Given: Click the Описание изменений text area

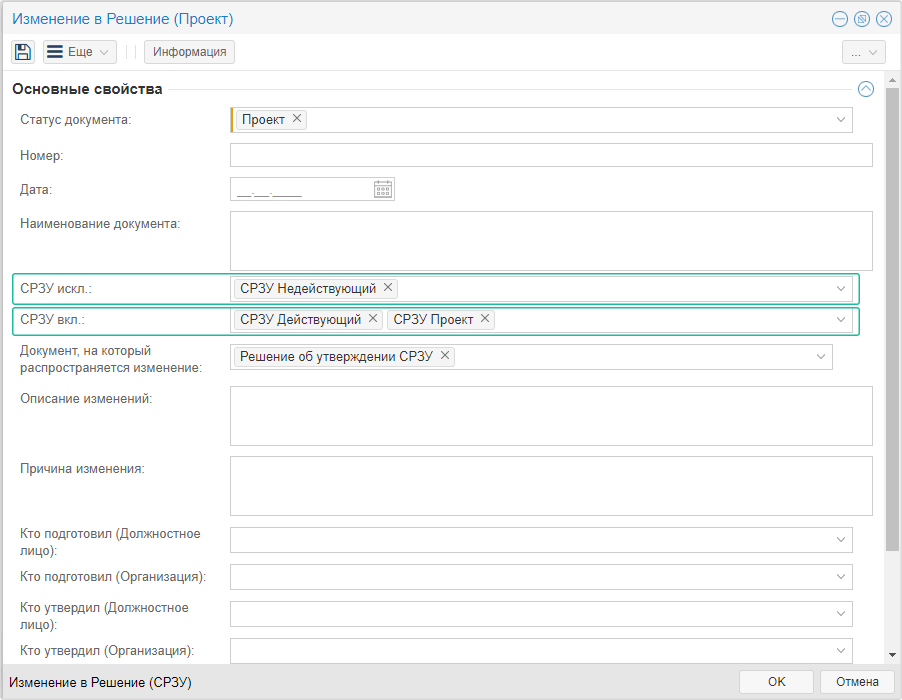Looking at the screenshot, I should [550, 416].
